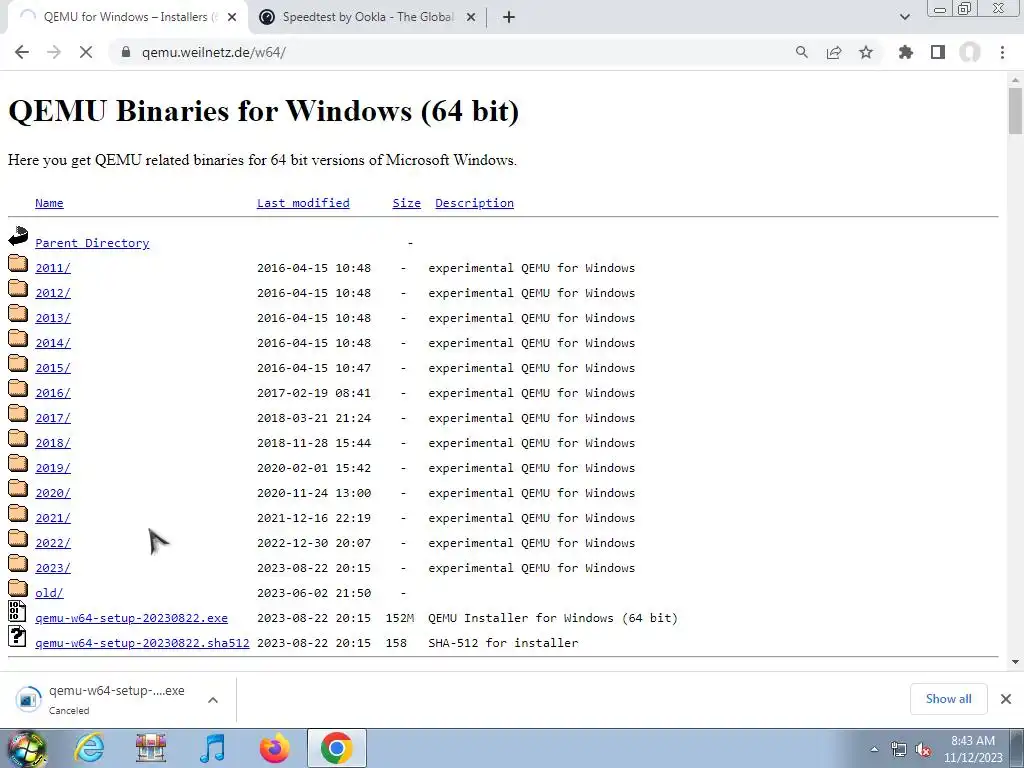1024x768 pixels.
Task: Close the Speedtest by Ookla tab
Action: pos(471,18)
